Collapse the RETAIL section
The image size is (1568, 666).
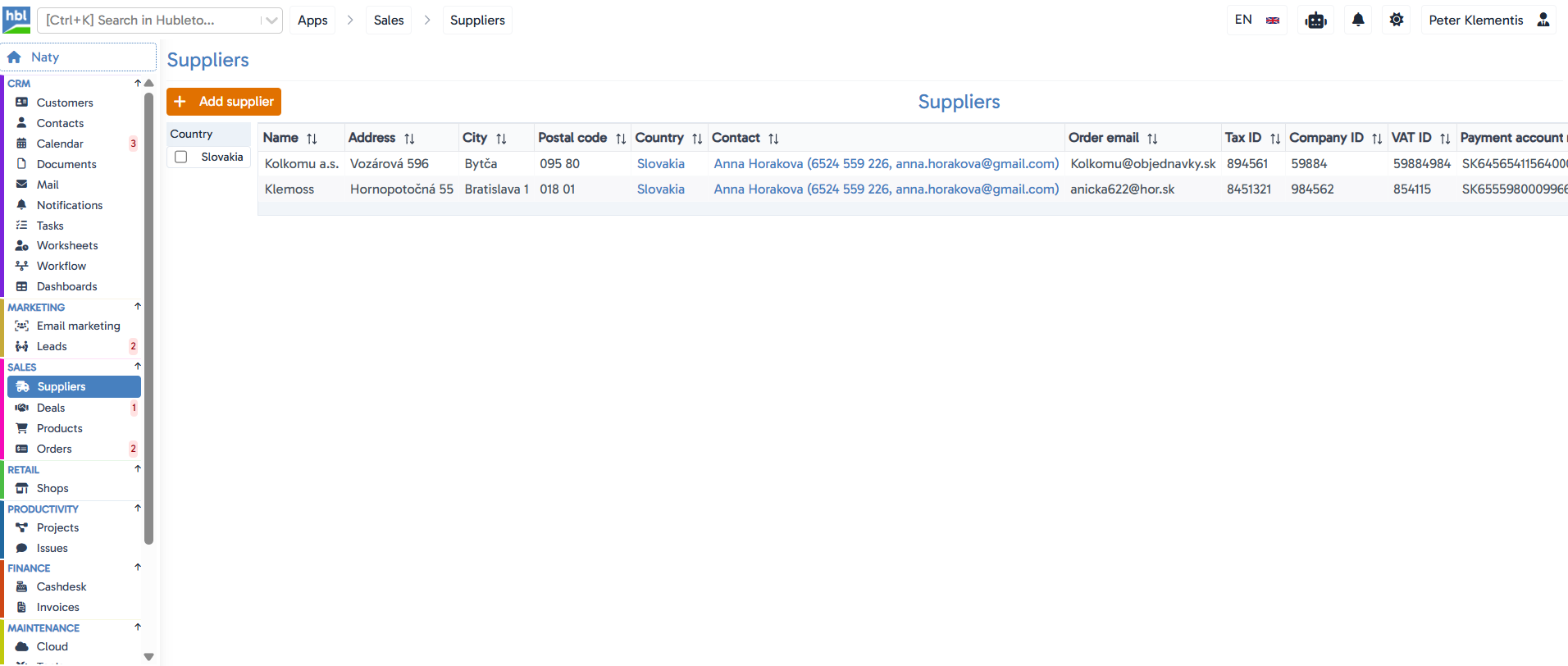coord(138,469)
